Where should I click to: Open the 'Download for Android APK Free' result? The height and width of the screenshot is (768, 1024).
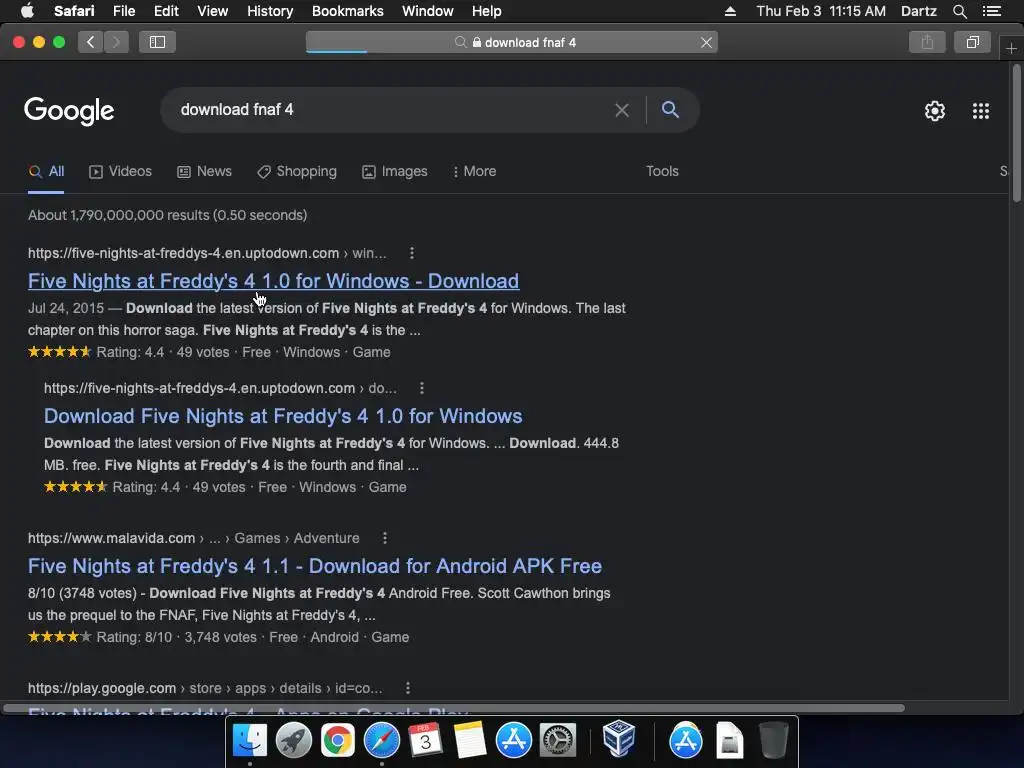click(315, 566)
